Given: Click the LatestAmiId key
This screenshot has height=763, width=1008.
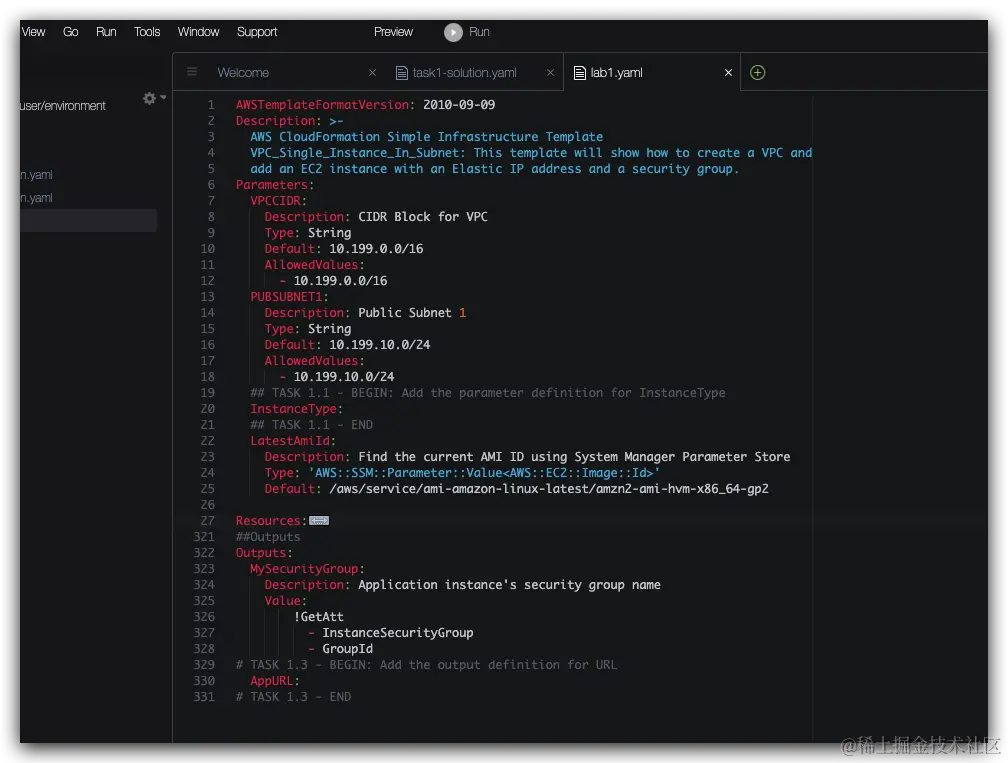Looking at the screenshot, I should [289, 441].
